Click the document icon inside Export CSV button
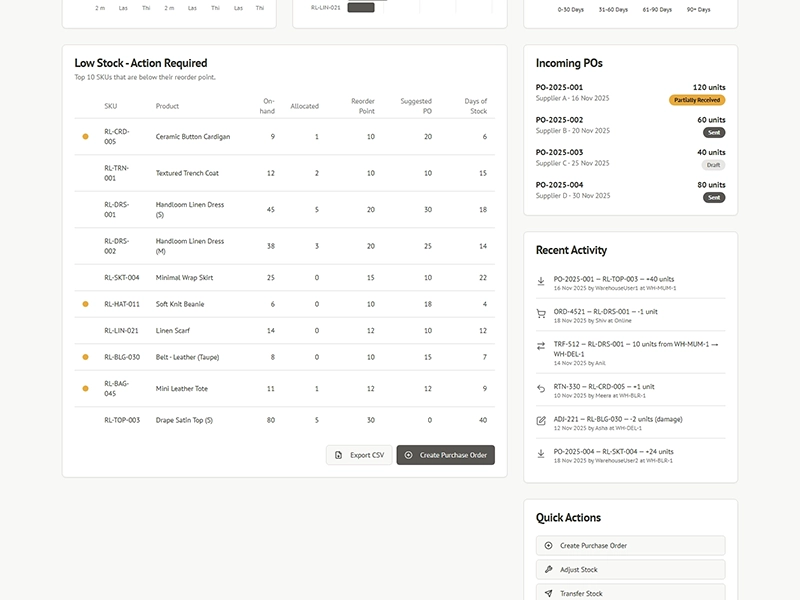 337,455
